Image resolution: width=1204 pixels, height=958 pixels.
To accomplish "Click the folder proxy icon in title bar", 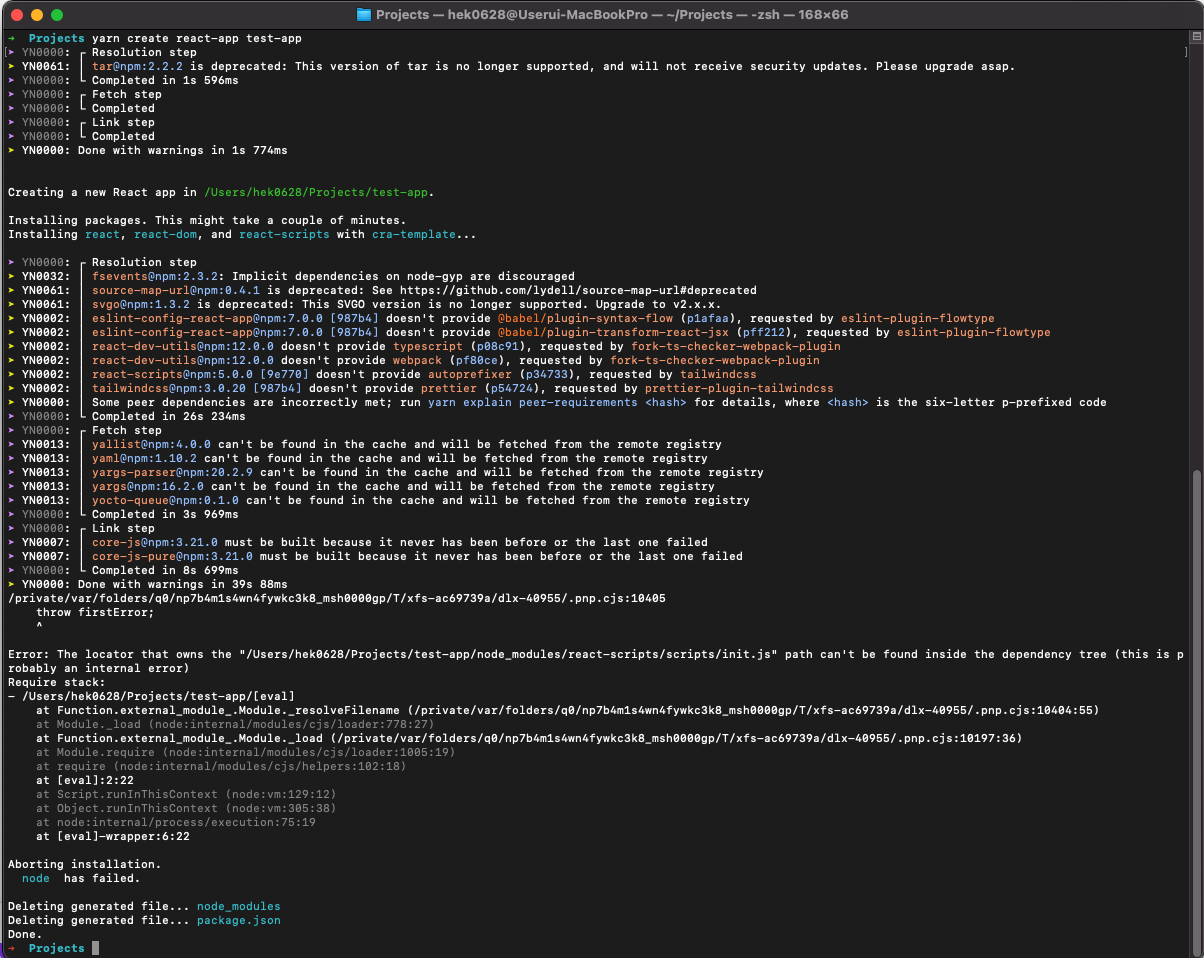I will pyautogui.click(x=364, y=15).
